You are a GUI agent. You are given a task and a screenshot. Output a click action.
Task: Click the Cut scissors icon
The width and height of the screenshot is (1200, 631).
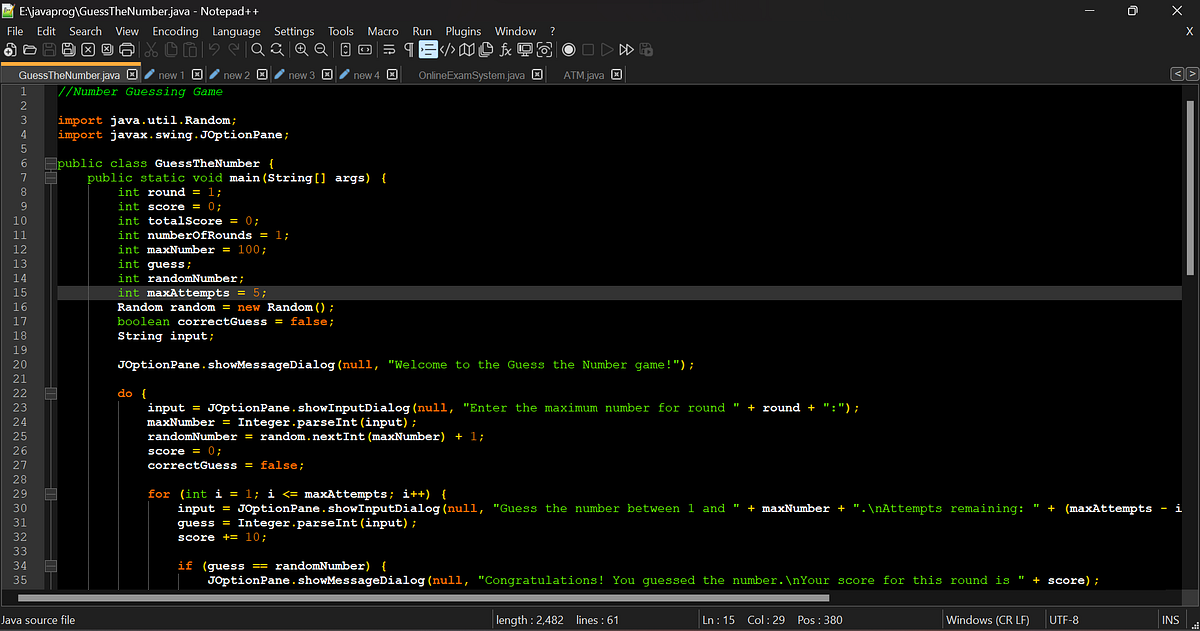pos(152,49)
